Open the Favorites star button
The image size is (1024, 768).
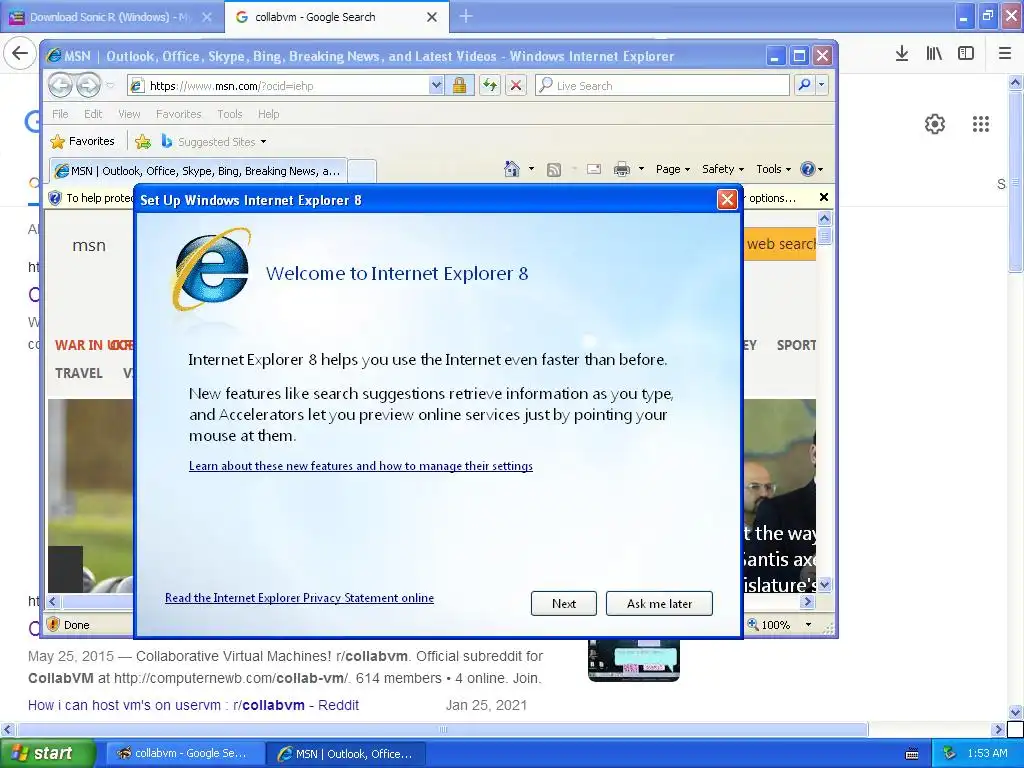click(x=83, y=141)
